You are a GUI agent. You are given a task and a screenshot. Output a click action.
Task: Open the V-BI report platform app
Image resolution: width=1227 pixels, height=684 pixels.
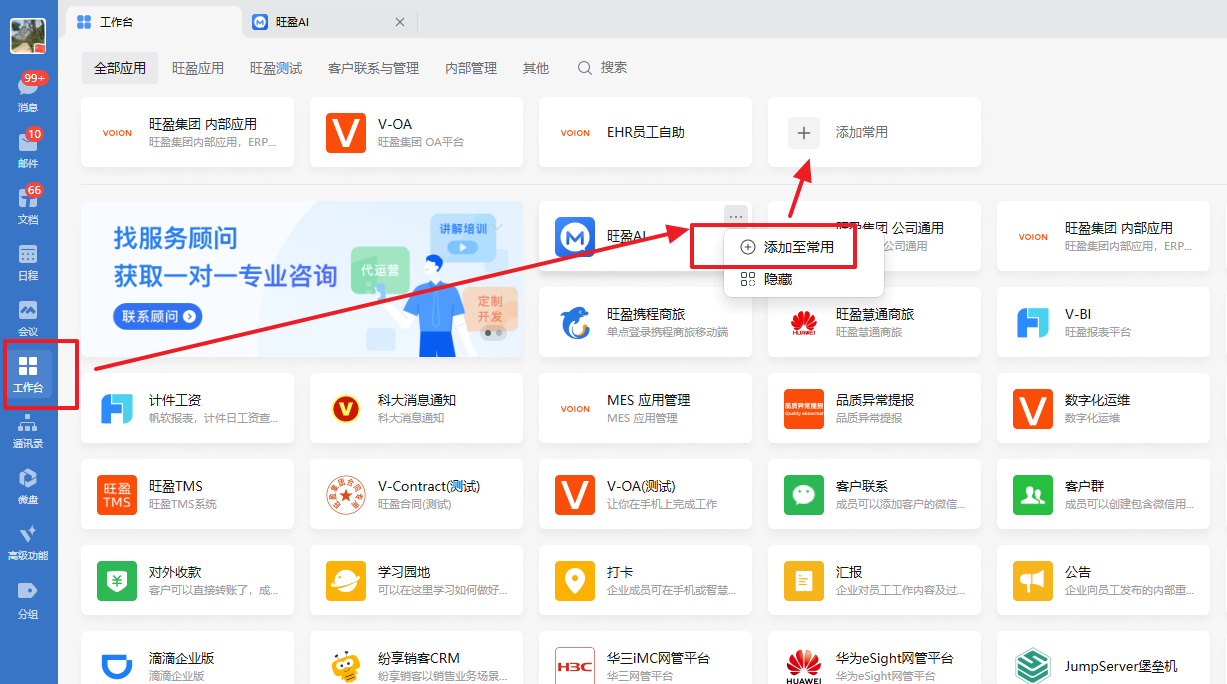pos(1104,322)
